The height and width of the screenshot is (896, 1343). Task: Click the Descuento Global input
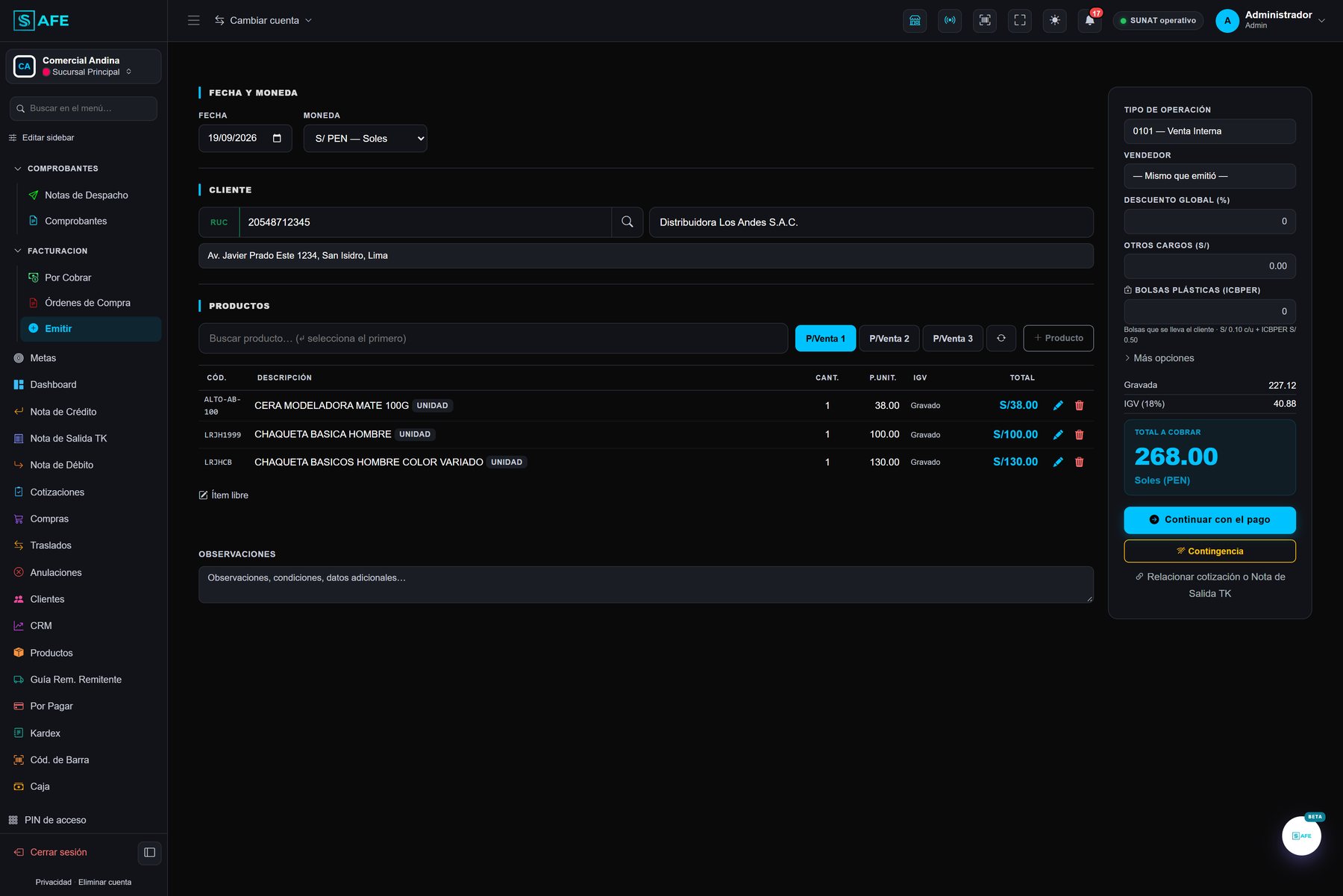tap(1209, 222)
